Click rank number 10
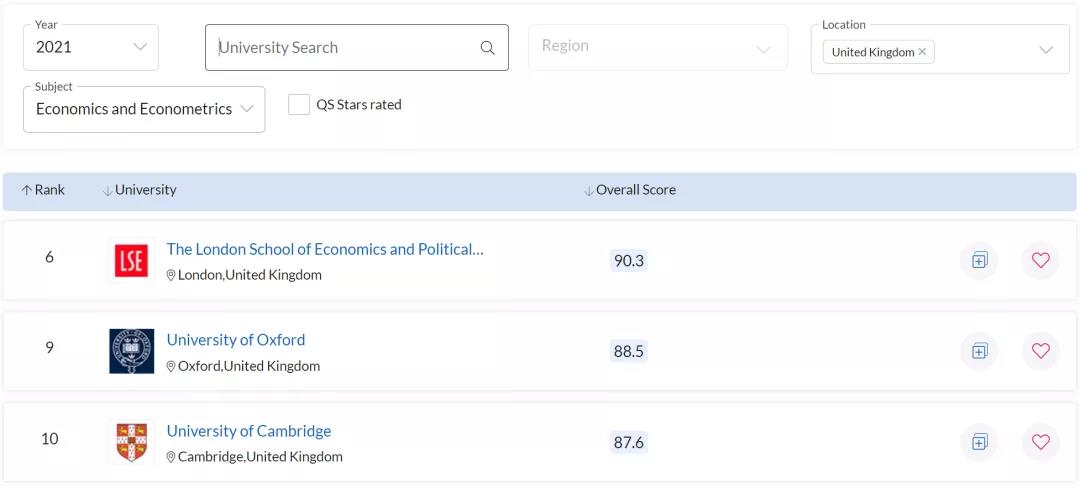The width and height of the screenshot is (1080, 488). coord(50,438)
